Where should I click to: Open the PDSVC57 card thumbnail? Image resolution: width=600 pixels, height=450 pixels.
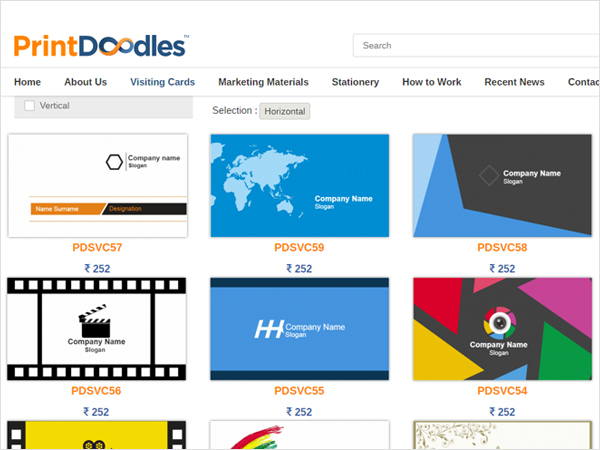click(98, 186)
